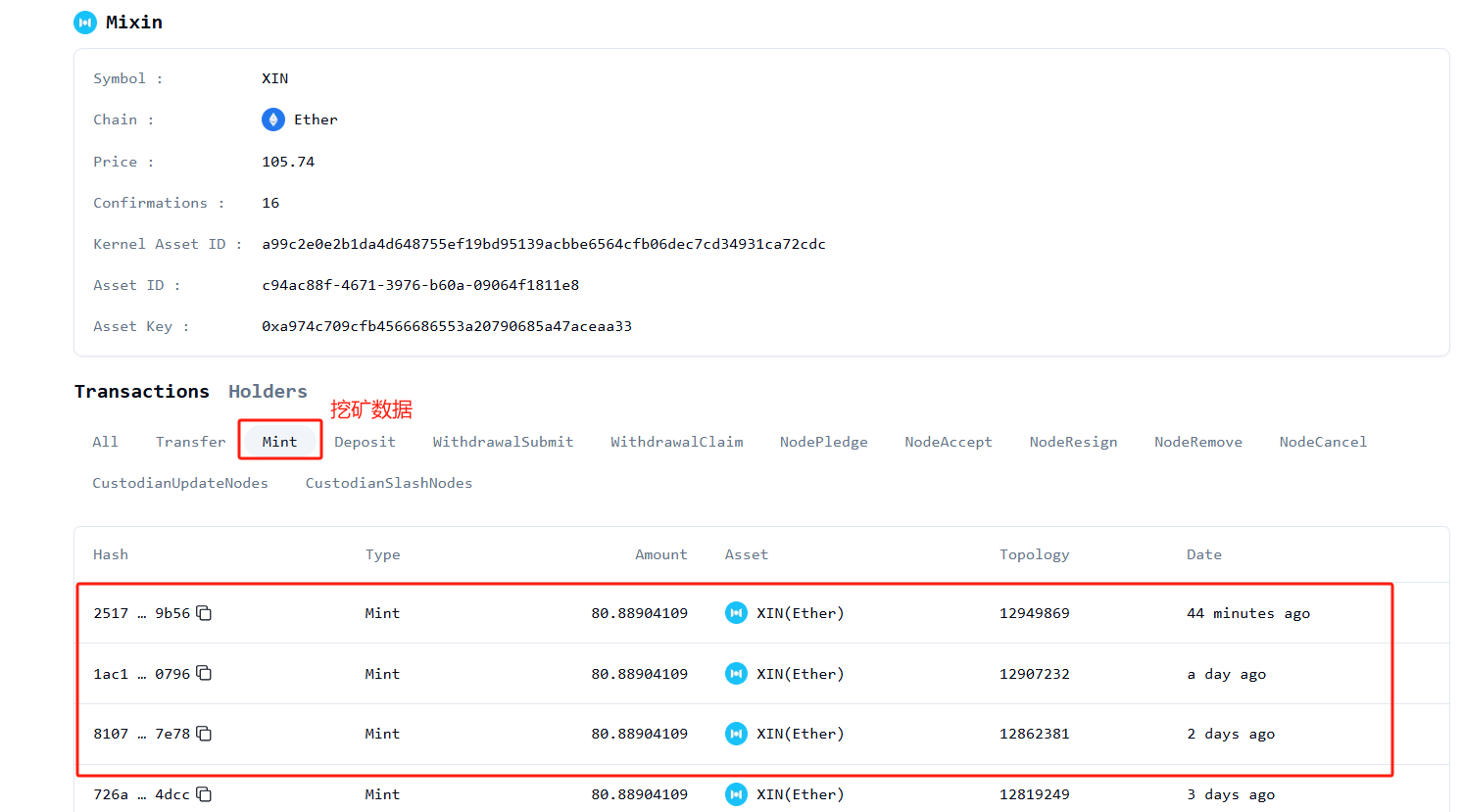This screenshot has height=812, width=1463.
Task: Click the Mixin page title
Action: click(x=134, y=22)
